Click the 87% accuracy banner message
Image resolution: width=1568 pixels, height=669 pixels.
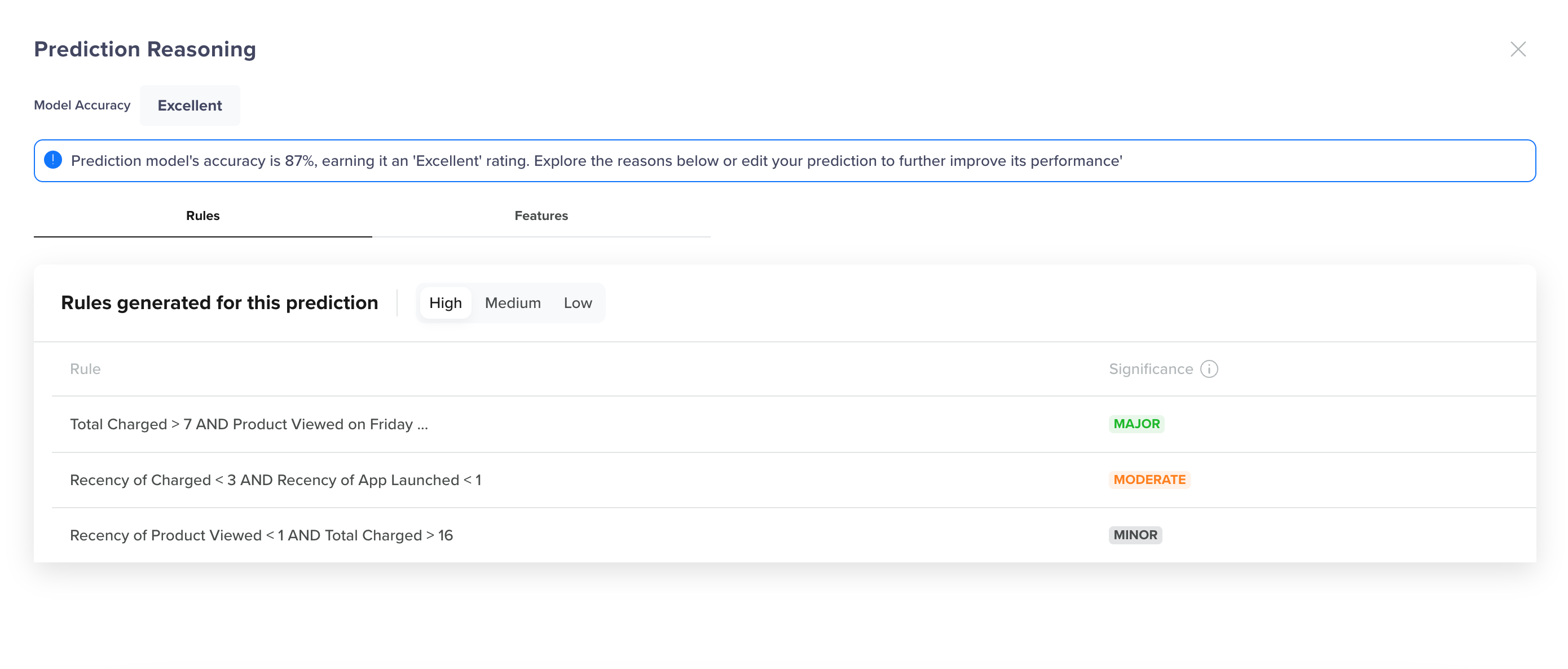[596, 161]
